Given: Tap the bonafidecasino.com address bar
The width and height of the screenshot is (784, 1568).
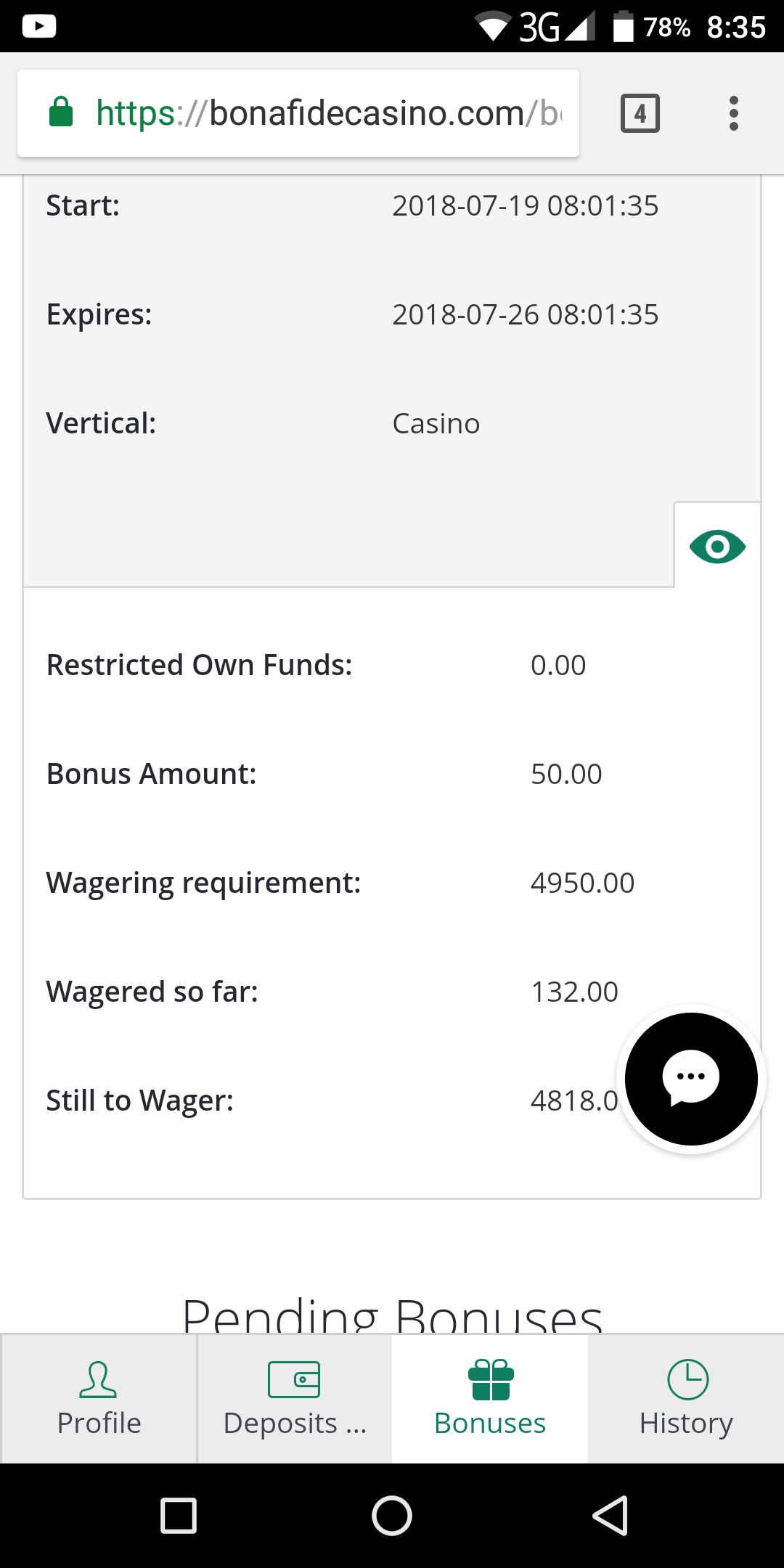Looking at the screenshot, I should point(327,113).
